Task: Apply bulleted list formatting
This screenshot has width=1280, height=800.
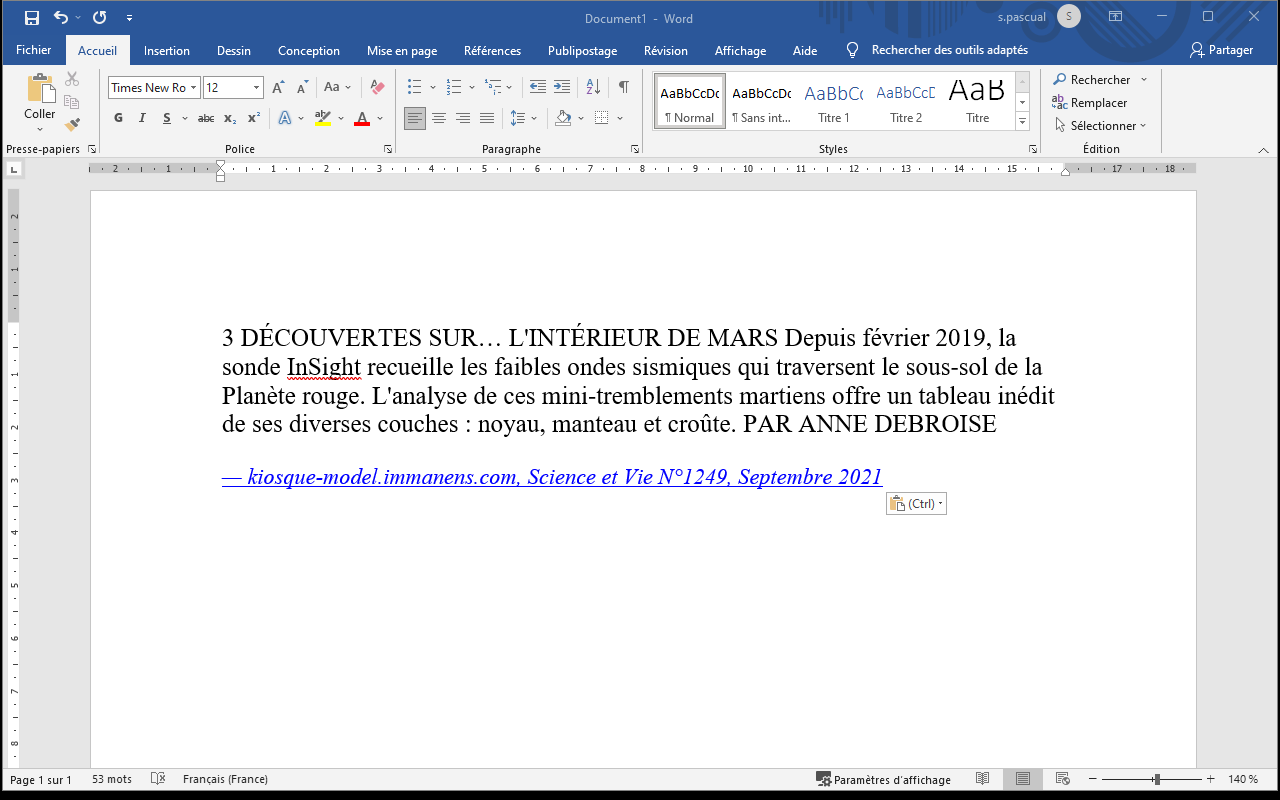Action: 415,87
